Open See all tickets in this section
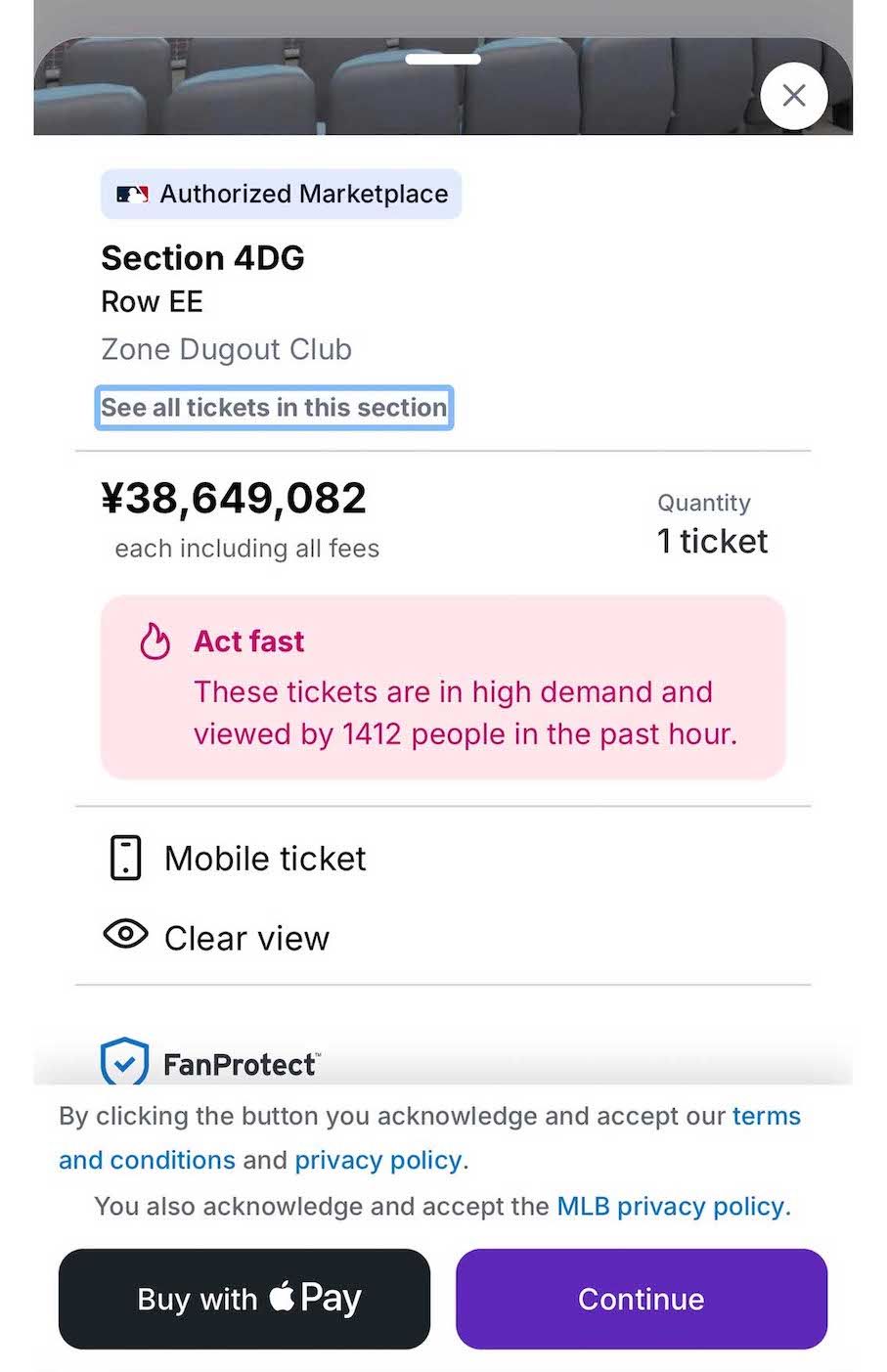Screen dimensions: 887x1372 (274, 408)
